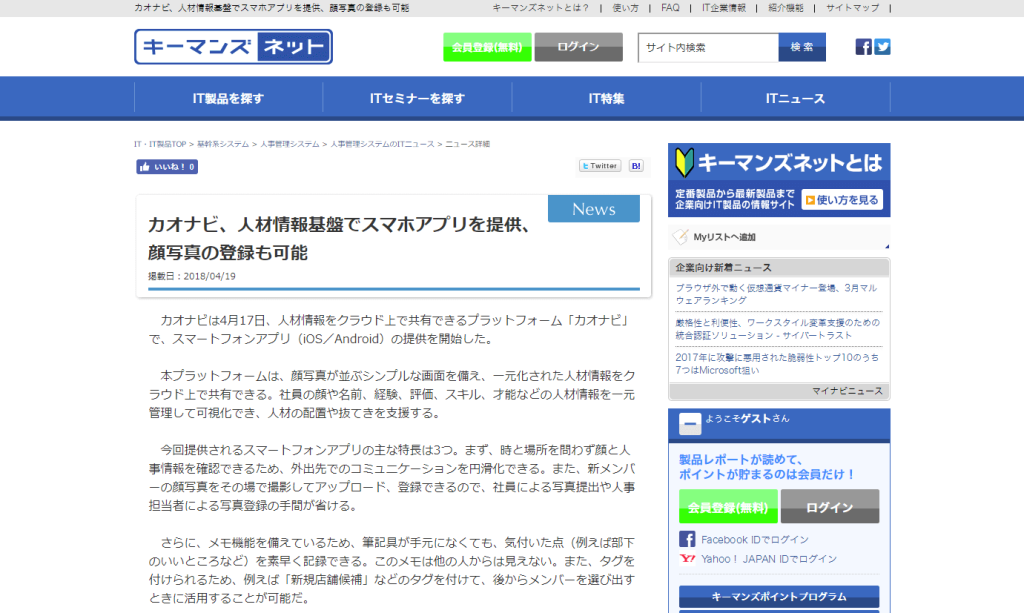Collapse the guest welcome panel minus icon
The height and width of the screenshot is (613, 1024).
[x=690, y=424]
